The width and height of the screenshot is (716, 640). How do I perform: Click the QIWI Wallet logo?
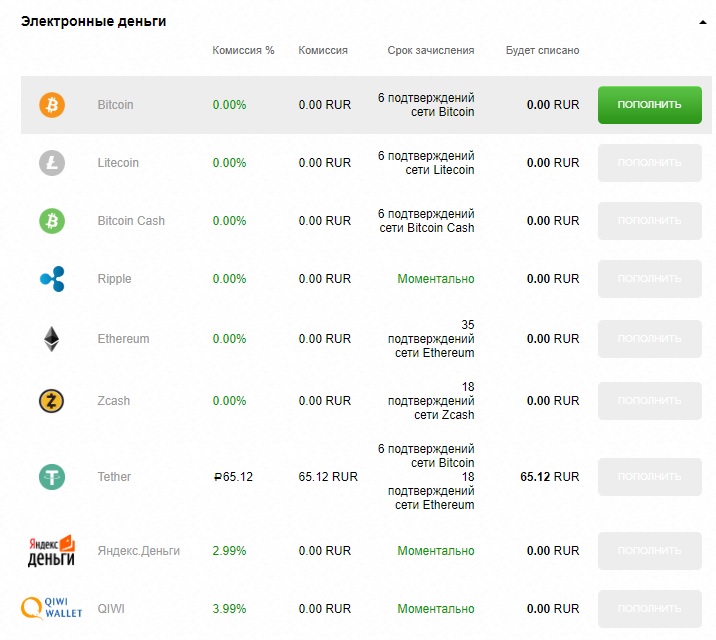click(x=51, y=609)
